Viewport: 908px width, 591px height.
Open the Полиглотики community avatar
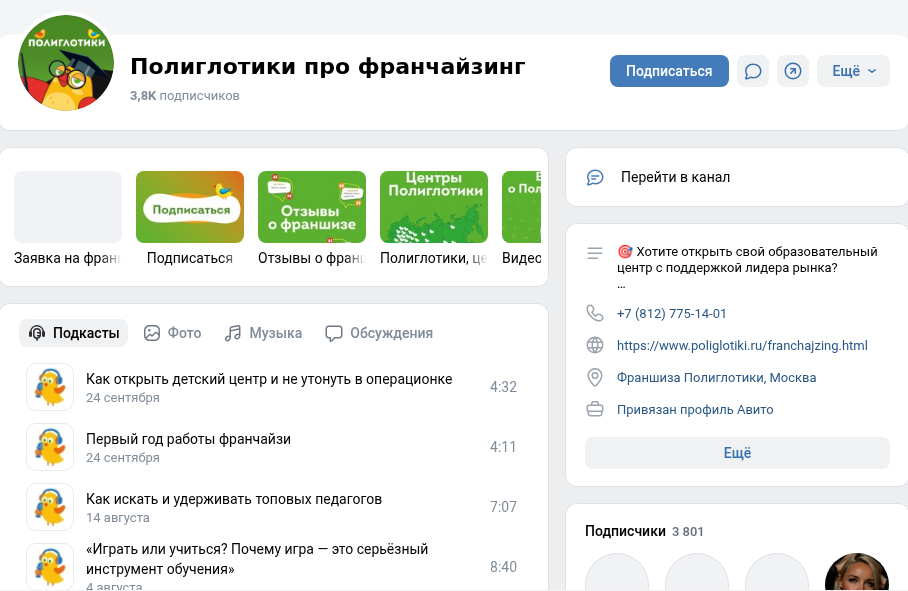pyautogui.click(x=66, y=63)
